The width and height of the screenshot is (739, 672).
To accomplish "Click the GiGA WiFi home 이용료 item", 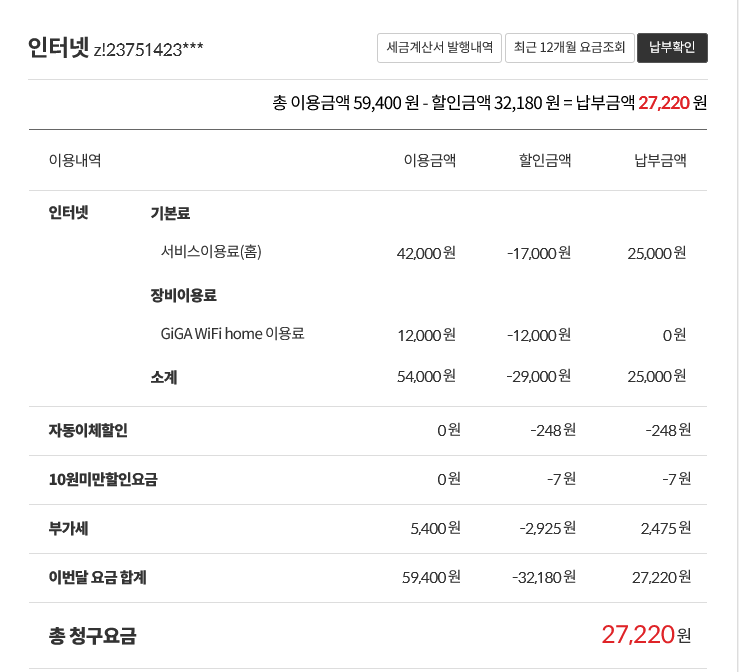I will (x=232, y=334).
